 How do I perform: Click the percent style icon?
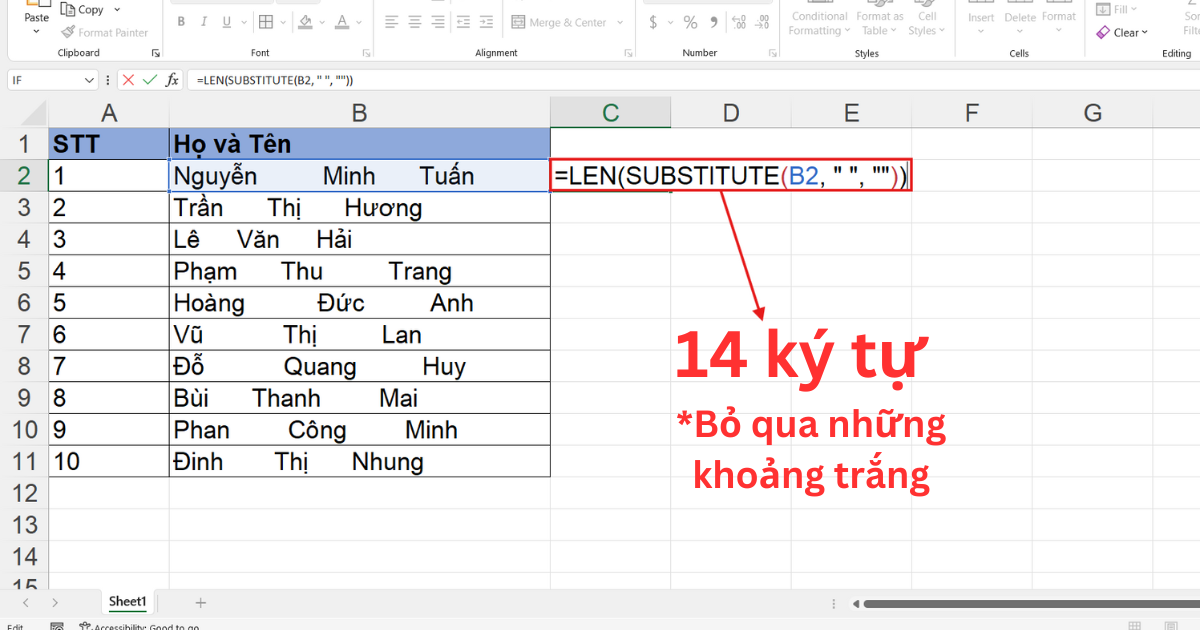tap(691, 20)
